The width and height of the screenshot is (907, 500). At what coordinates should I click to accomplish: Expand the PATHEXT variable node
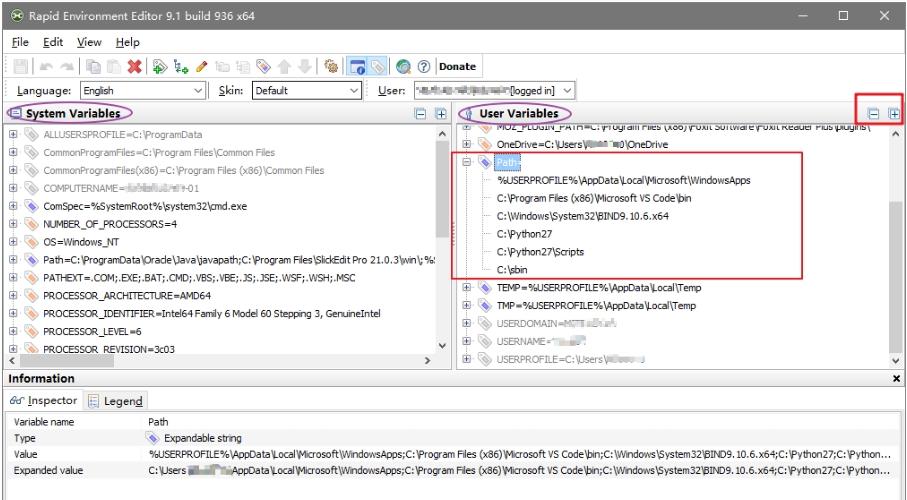[13, 278]
